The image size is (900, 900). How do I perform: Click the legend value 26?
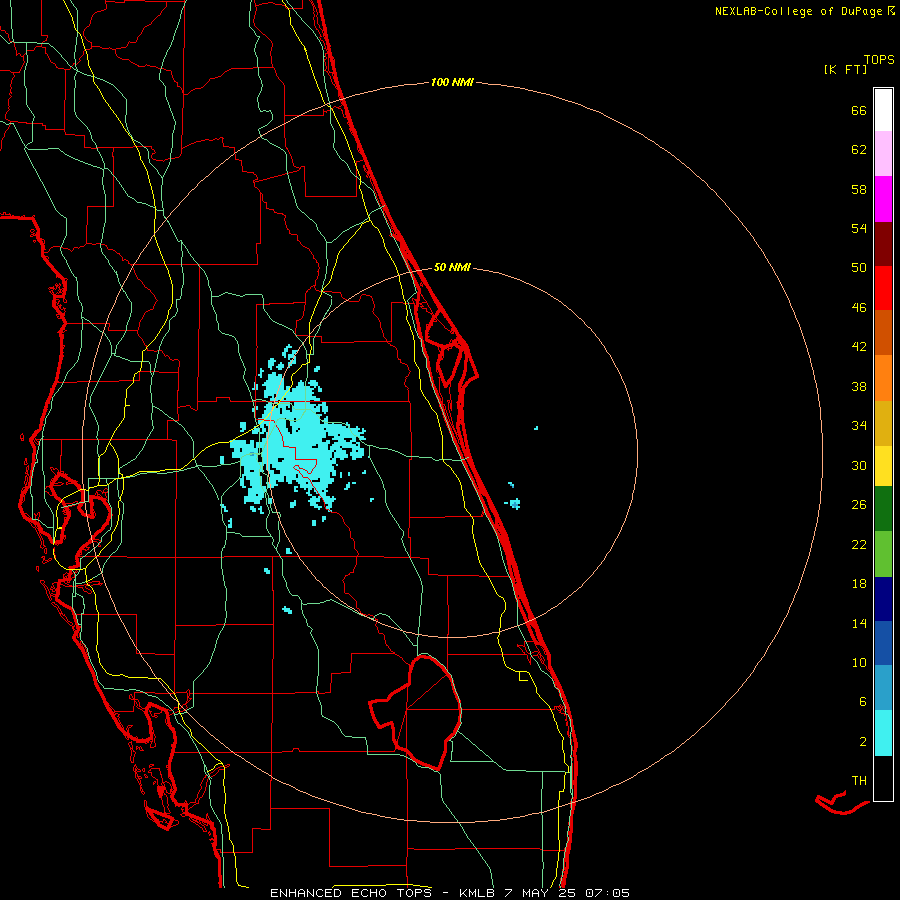point(859,505)
